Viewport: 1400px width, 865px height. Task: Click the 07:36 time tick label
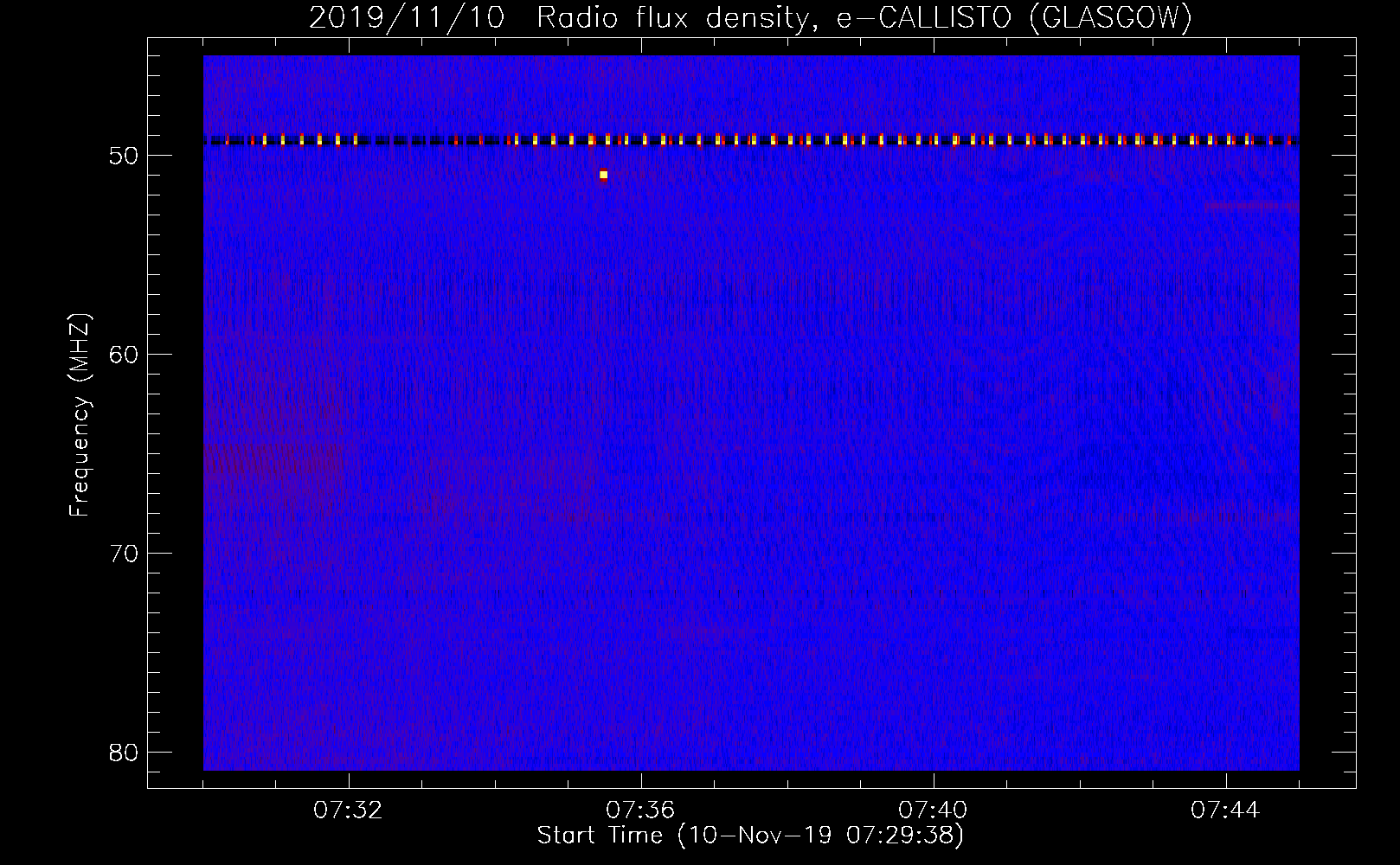640,811
